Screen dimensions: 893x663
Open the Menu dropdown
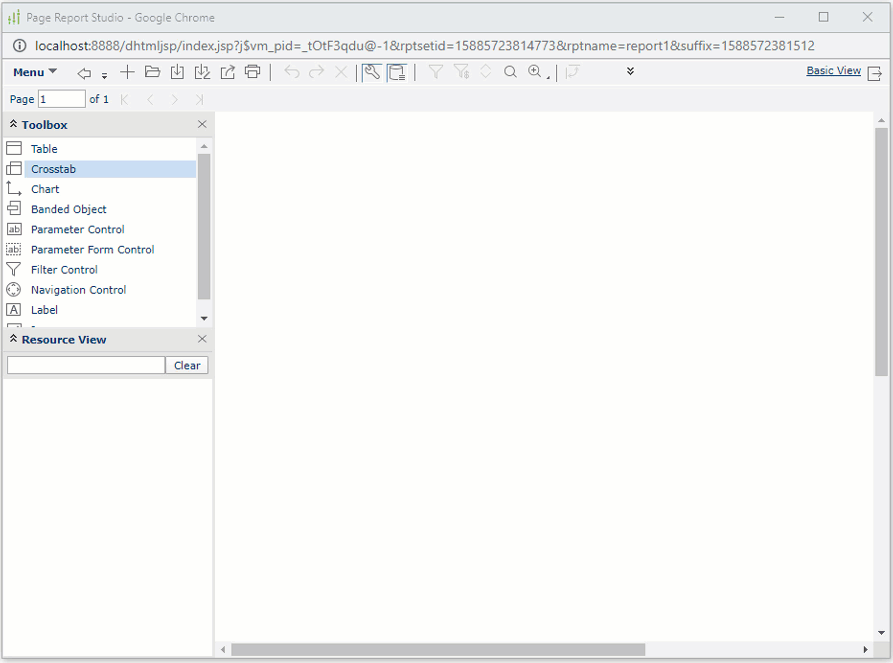[x=33, y=72]
